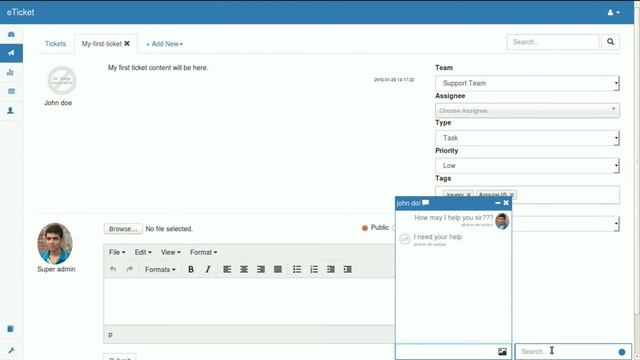
Task: Click the Submit button below the editor
Action: (120, 358)
